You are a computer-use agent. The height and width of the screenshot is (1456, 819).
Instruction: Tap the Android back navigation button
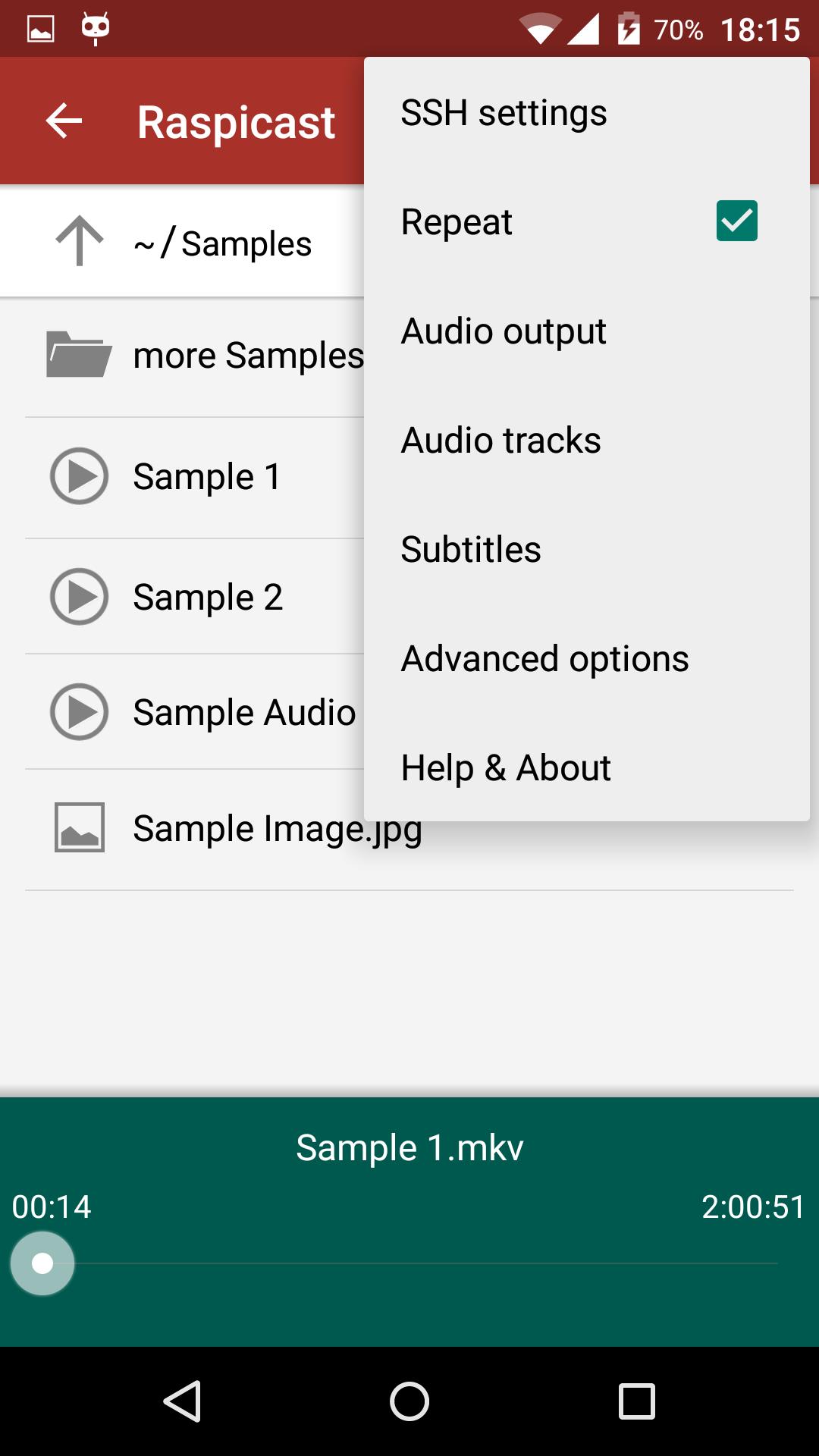183,1401
